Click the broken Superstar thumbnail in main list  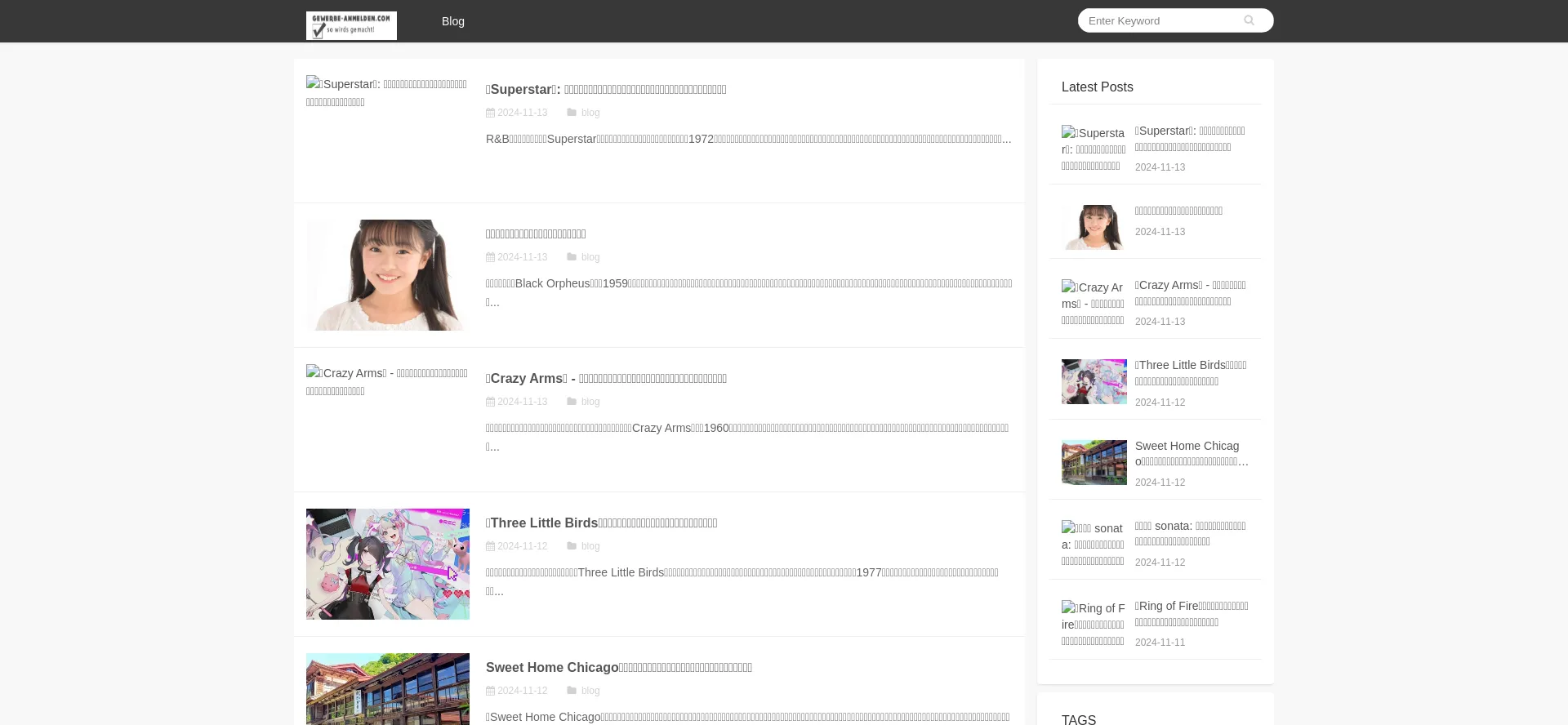tap(387, 93)
